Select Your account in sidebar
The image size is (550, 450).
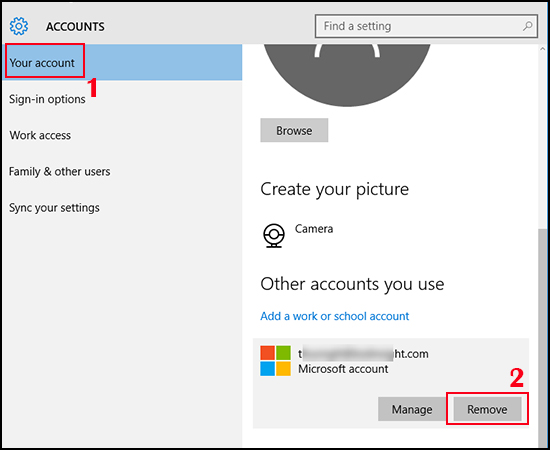pyautogui.click(x=122, y=62)
